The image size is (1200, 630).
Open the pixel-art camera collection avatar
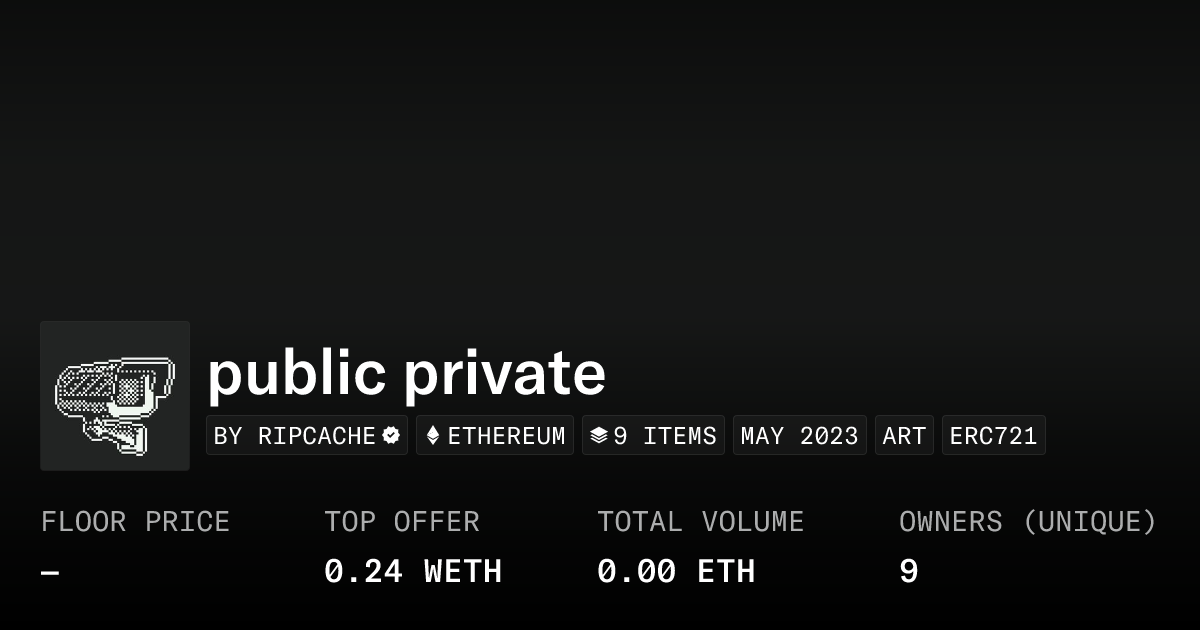(114, 395)
